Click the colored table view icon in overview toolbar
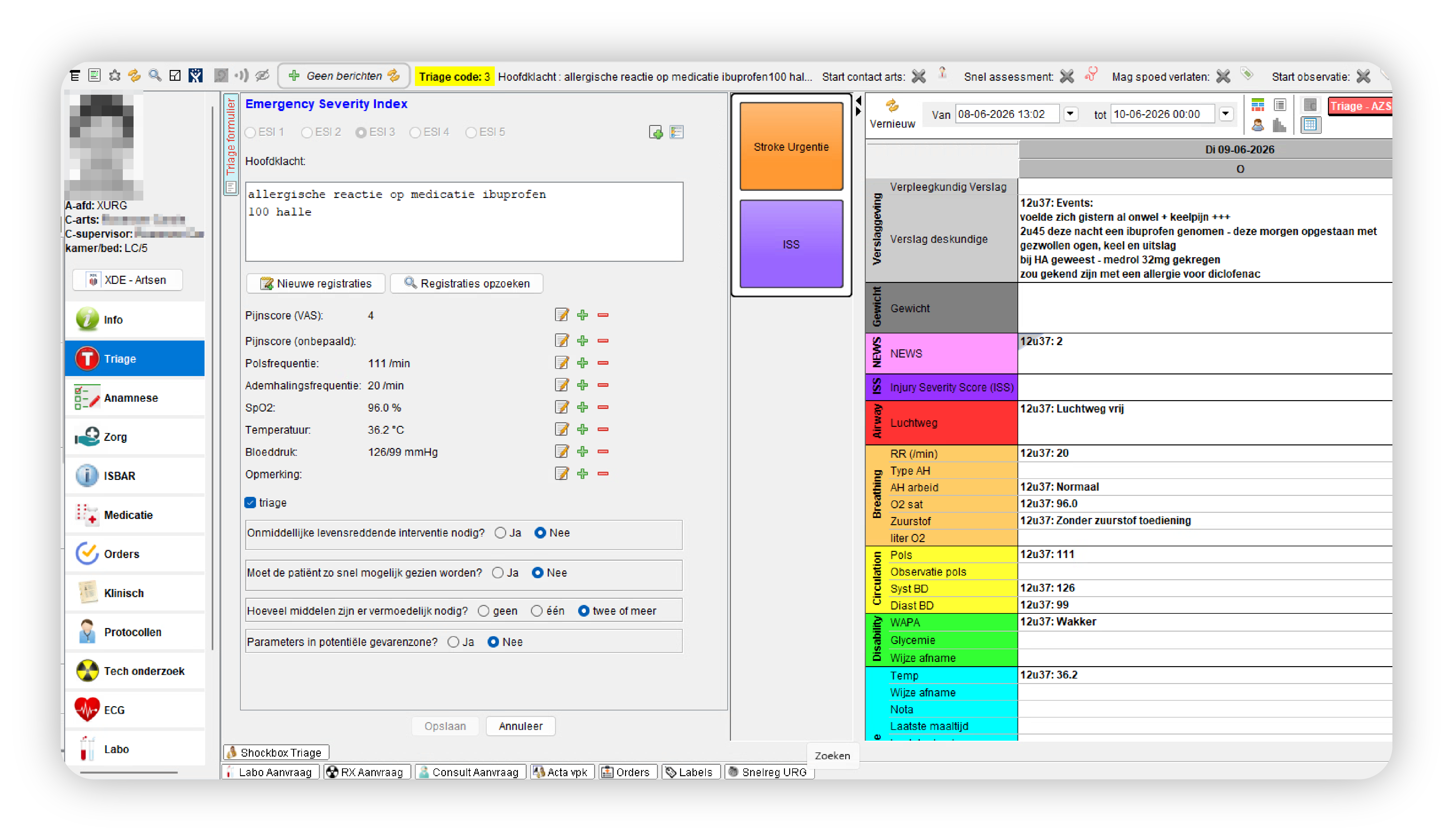 click(1258, 105)
